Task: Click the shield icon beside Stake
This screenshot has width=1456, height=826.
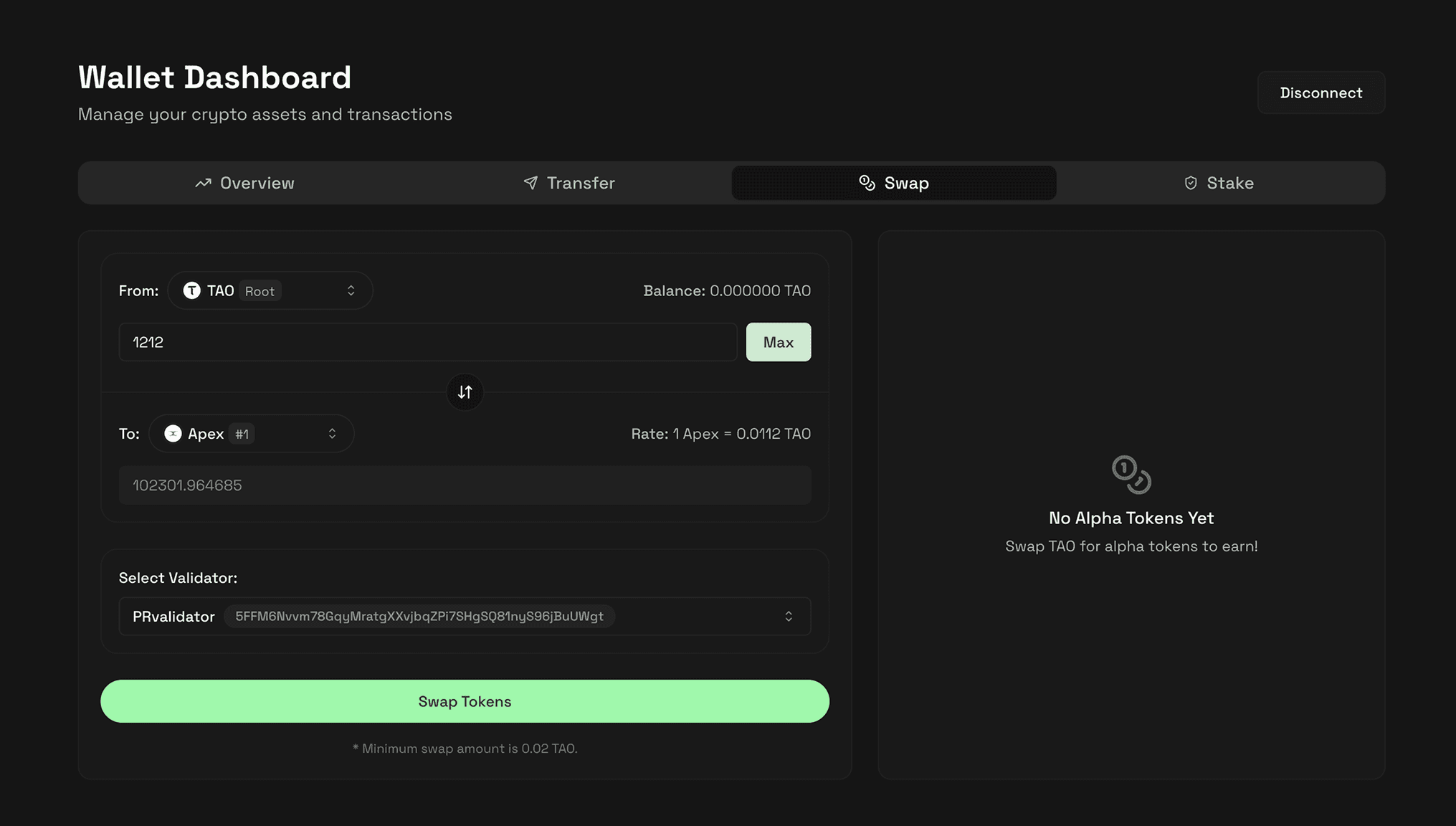Action: pyautogui.click(x=1190, y=183)
